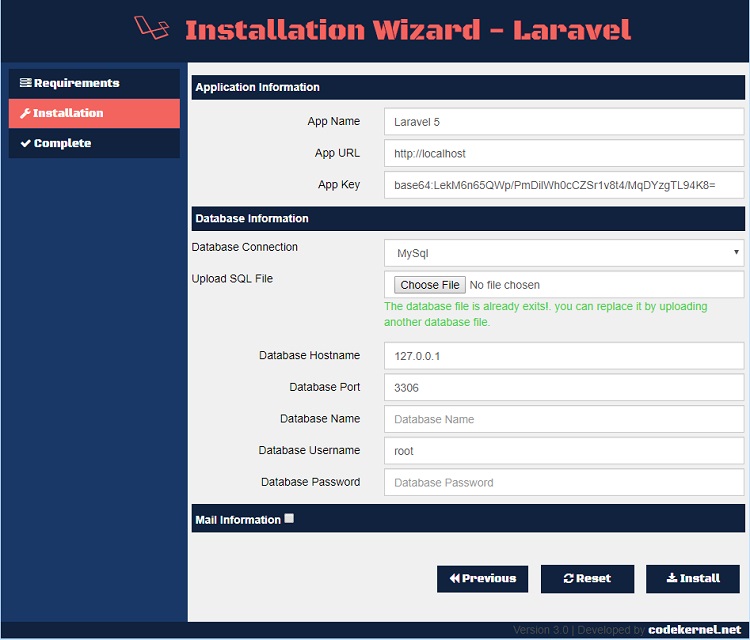Click the Previous button
The width and height of the screenshot is (750, 640).
[x=482, y=579]
